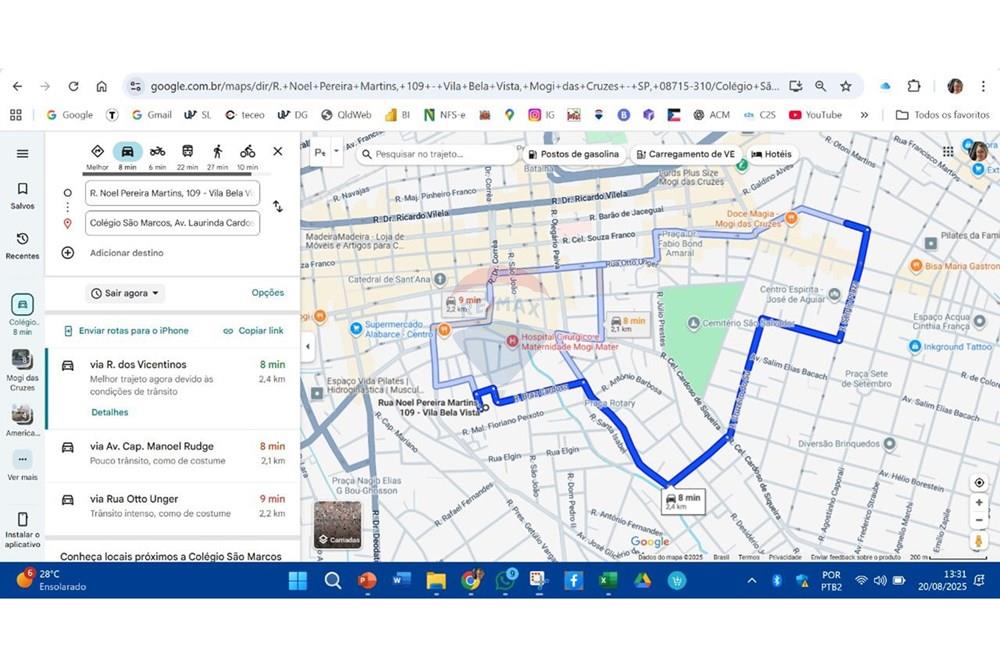Open Salvos saved places
The height and width of the screenshot is (667, 1000).
point(22,195)
